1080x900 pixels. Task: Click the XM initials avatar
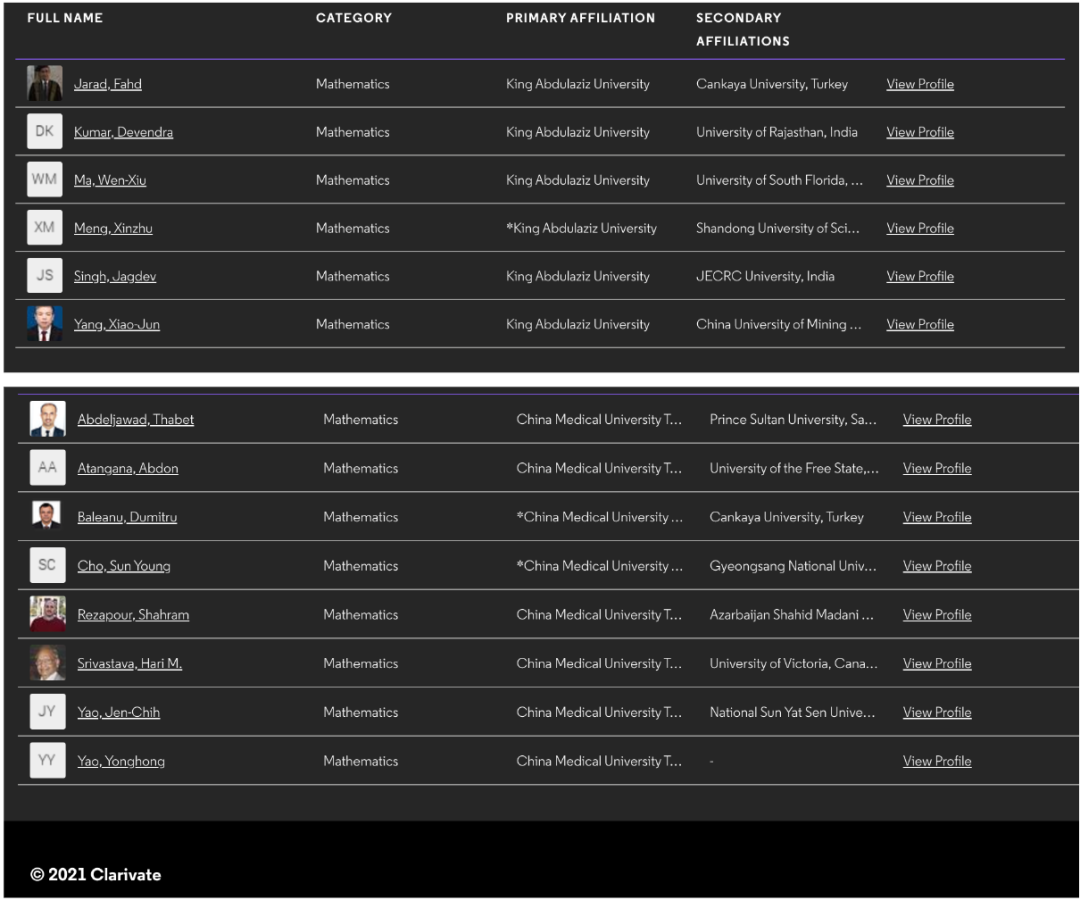point(45,228)
